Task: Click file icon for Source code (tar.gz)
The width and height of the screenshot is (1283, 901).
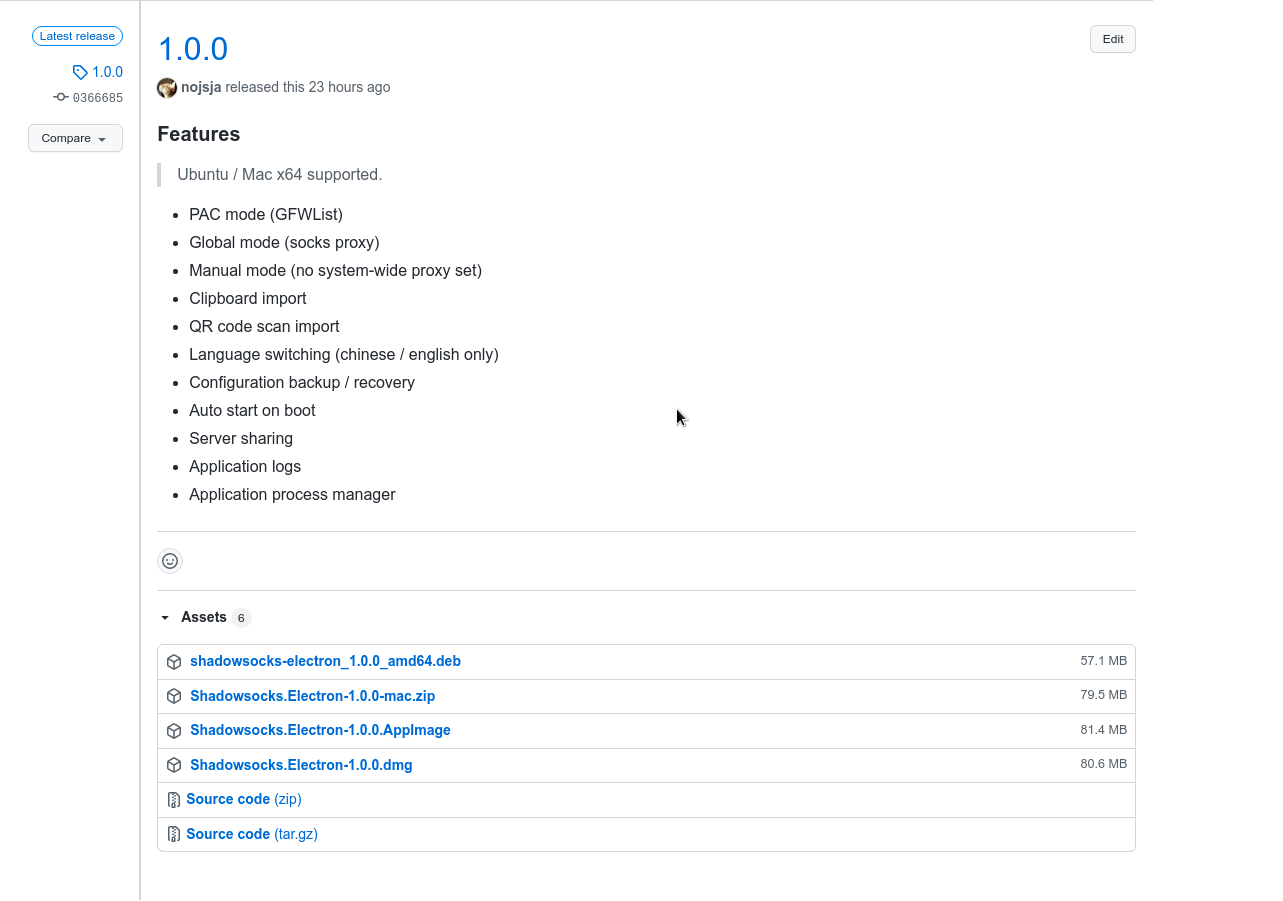Action: (x=174, y=834)
